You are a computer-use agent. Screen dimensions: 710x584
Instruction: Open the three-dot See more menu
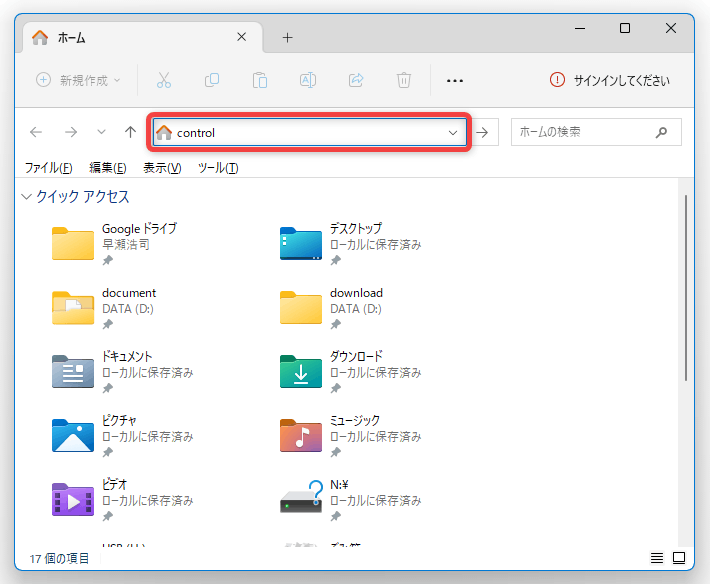[455, 81]
